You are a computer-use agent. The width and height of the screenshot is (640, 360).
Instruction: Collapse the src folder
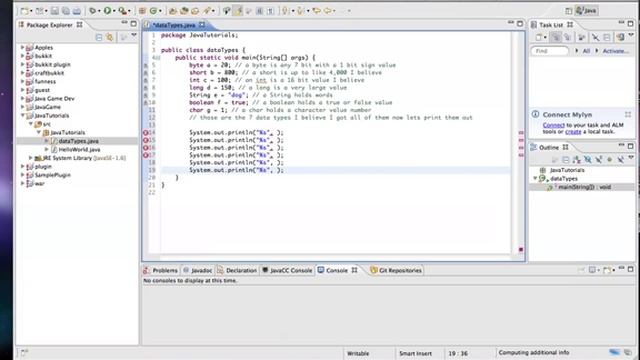[31, 124]
